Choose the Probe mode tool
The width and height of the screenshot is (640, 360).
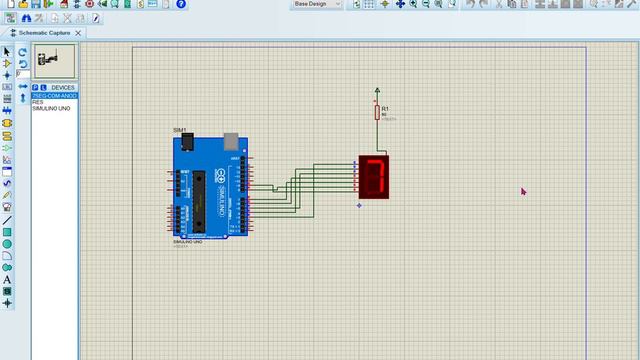7,195
